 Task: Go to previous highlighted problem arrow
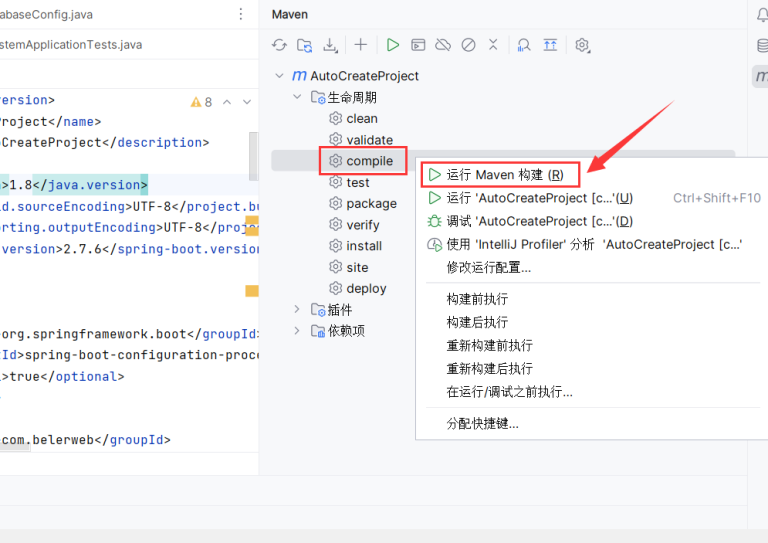tap(227, 102)
